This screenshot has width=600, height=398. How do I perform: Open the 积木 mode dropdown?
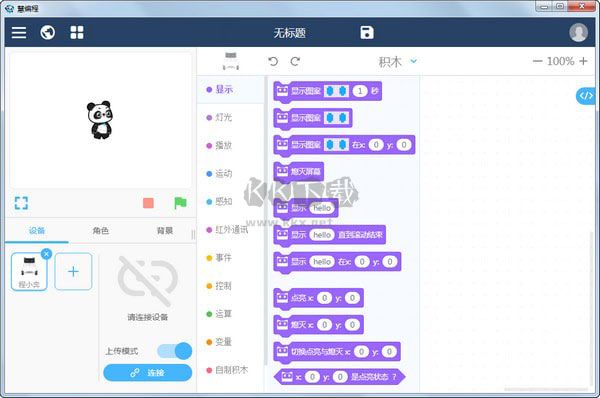[397, 61]
